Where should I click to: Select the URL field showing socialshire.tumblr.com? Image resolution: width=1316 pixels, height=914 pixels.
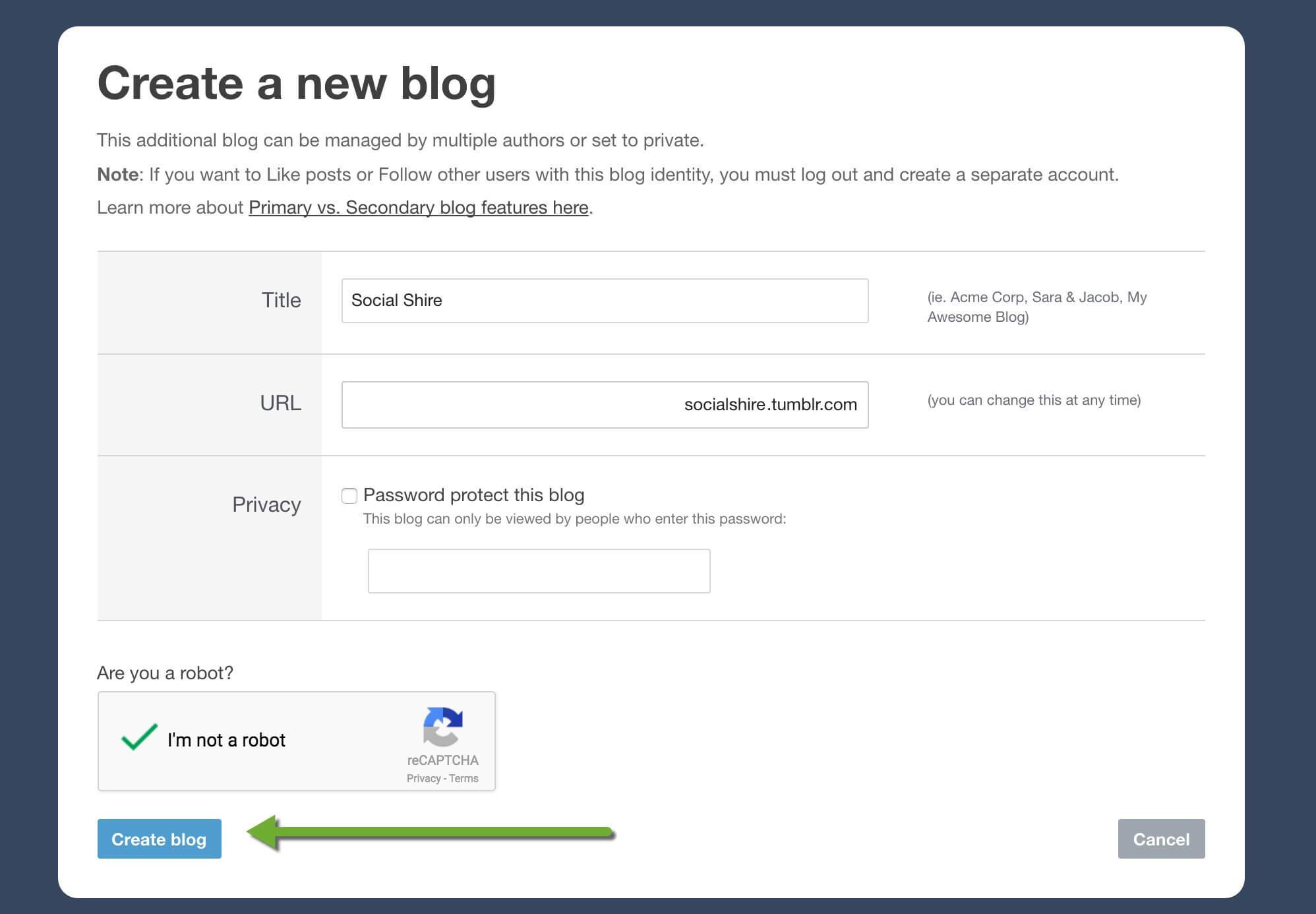605,404
